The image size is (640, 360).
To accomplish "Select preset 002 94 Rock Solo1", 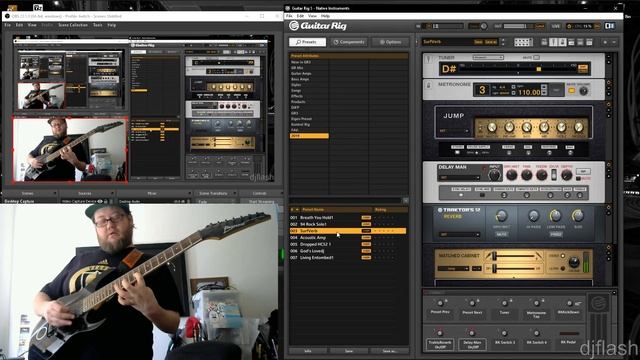I will [348, 224].
